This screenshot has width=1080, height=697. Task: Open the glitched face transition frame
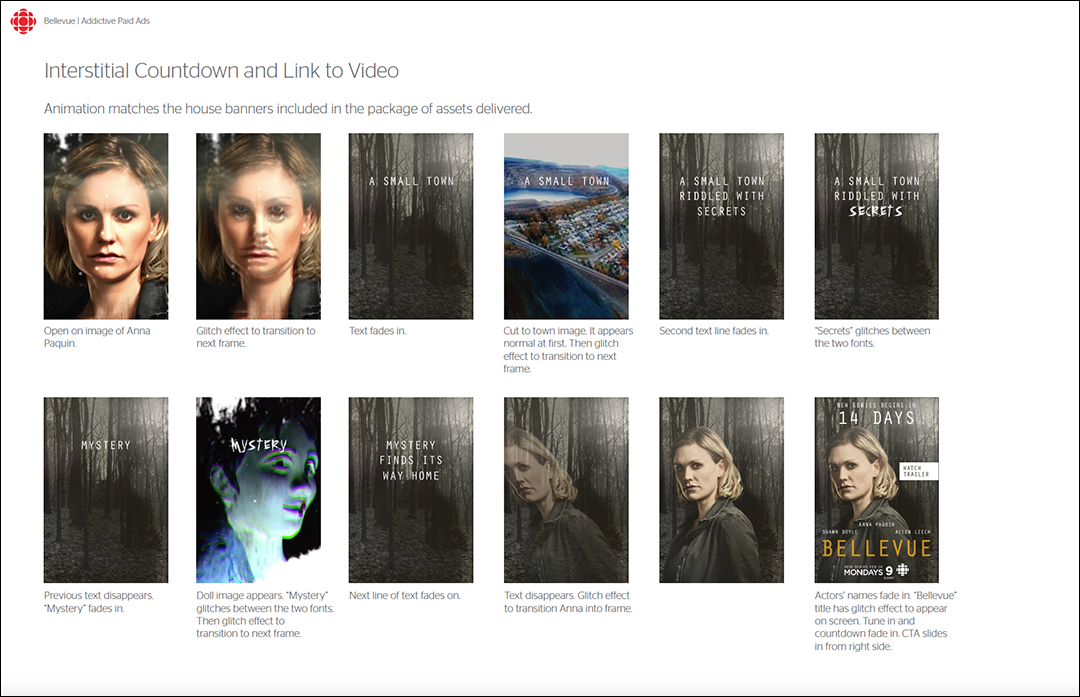click(x=258, y=226)
